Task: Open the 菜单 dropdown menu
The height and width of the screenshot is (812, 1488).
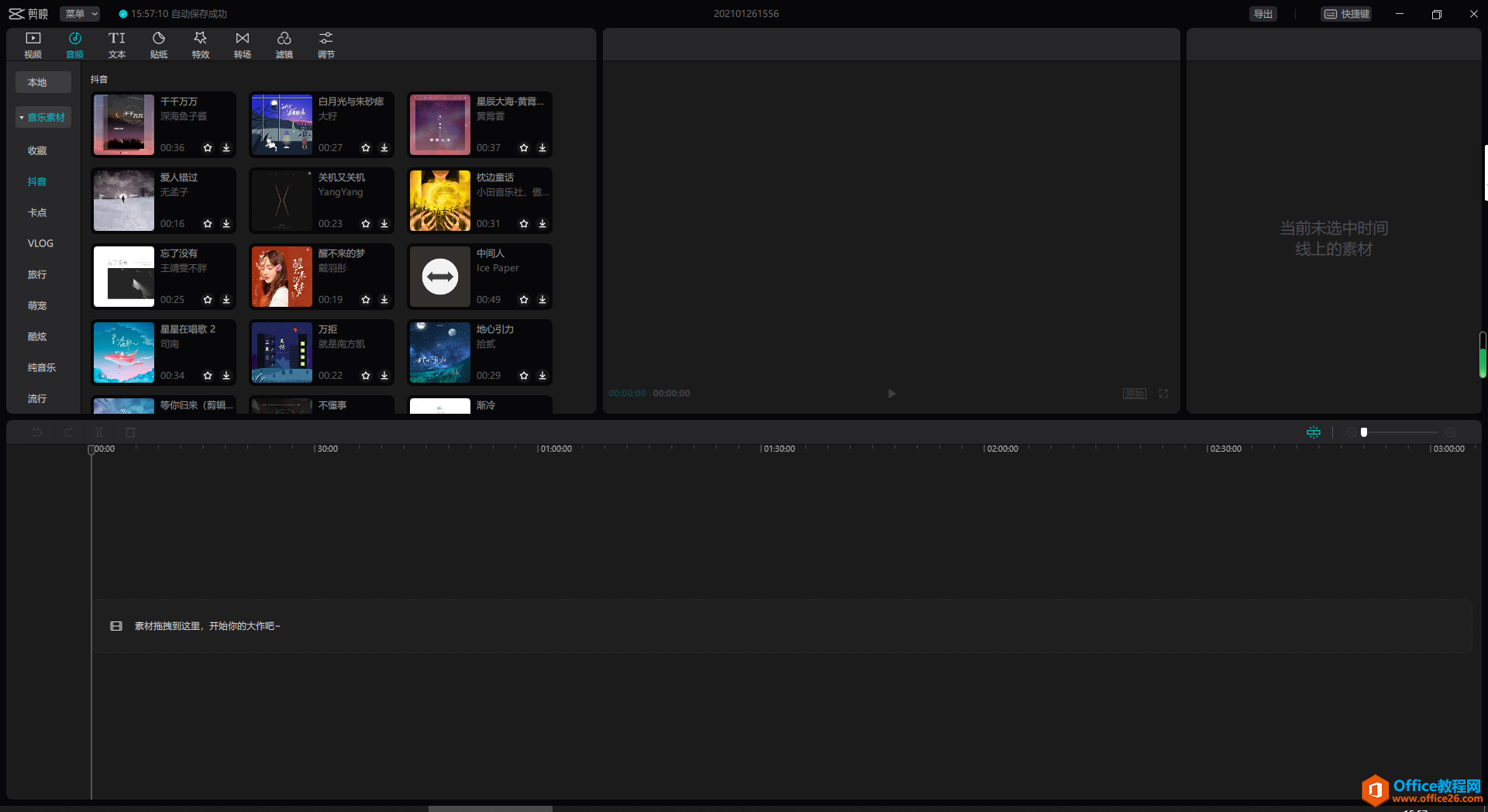Action: coord(81,14)
